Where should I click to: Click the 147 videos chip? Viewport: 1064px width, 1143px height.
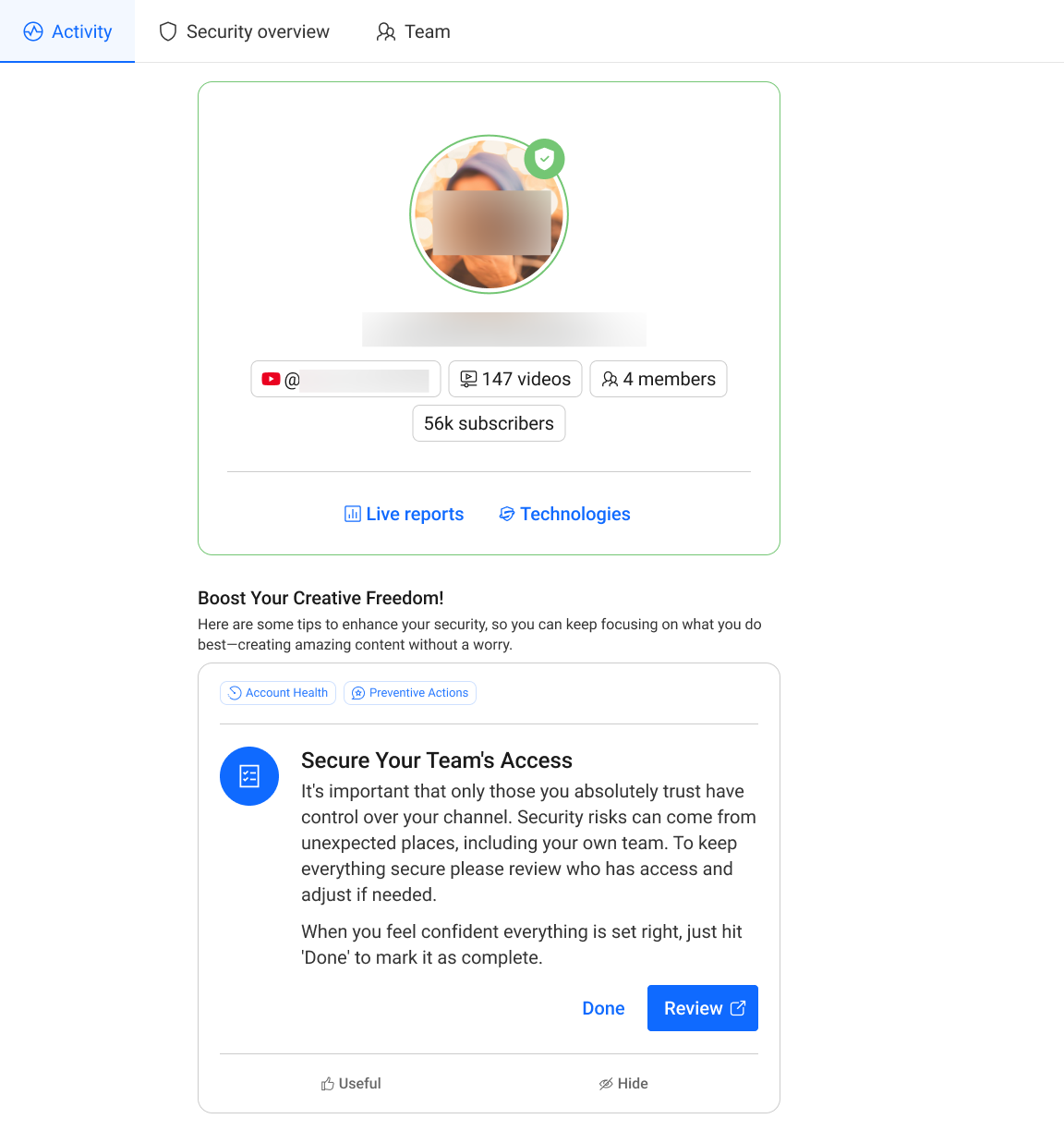coord(515,379)
